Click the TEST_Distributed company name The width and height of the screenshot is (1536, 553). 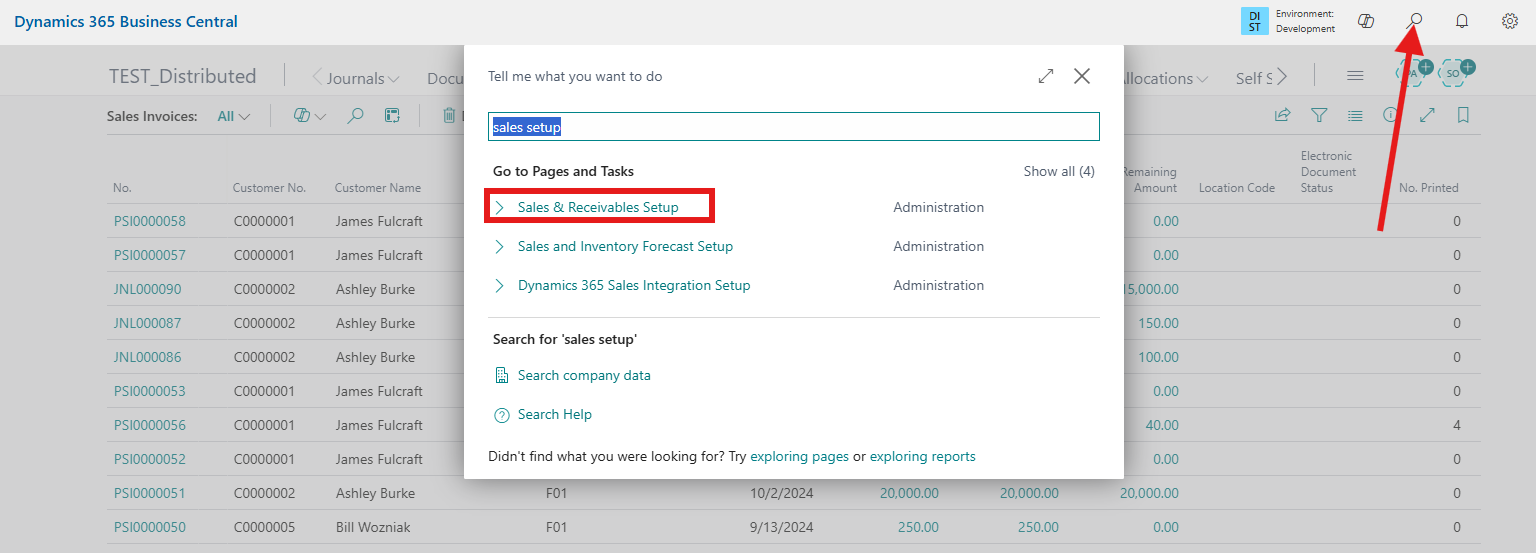click(182, 76)
